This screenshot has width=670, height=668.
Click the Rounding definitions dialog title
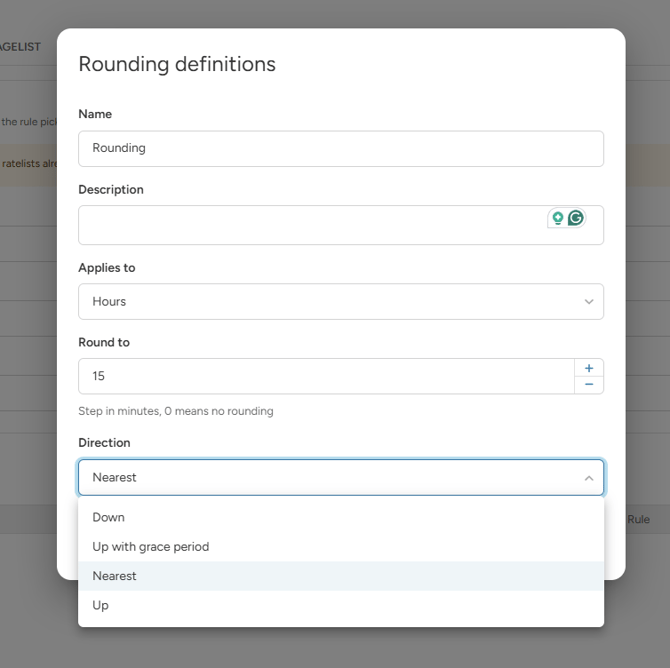click(177, 65)
